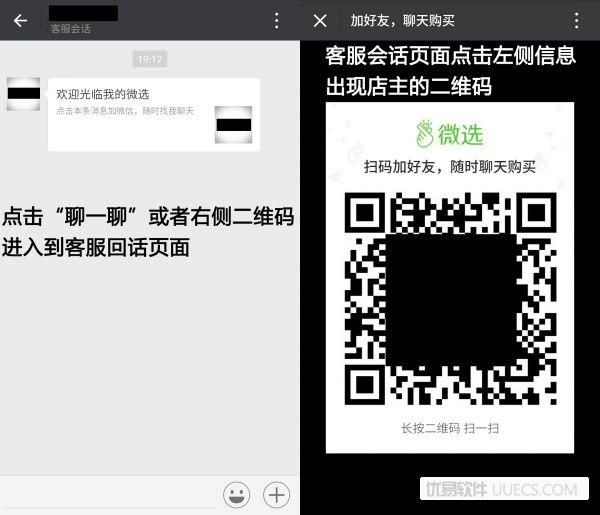Tap the 加好友，聊天购买 page title
The height and width of the screenshot is (515, 600).
click(403, 21)
